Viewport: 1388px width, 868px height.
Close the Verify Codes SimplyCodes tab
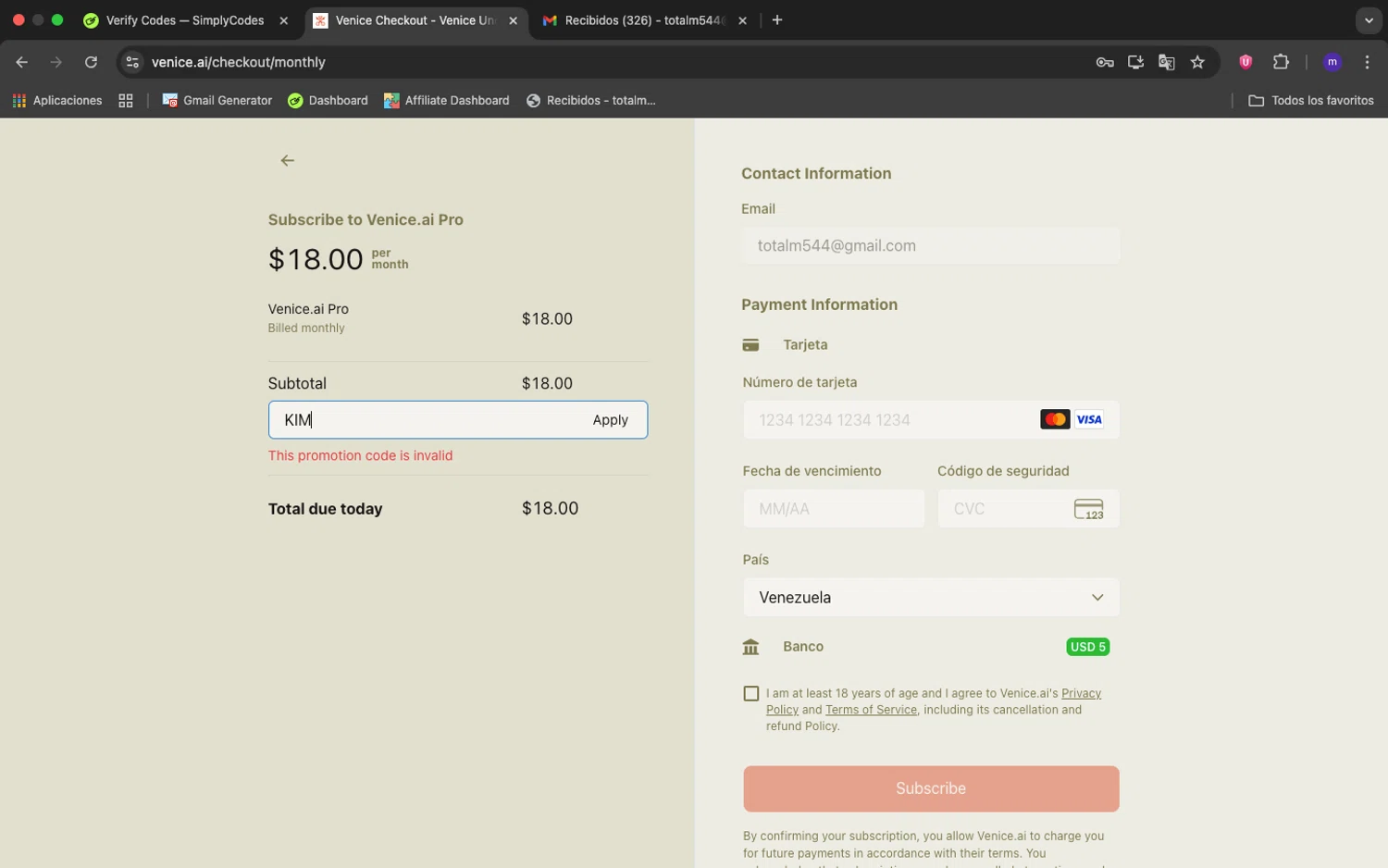(x=284, y=20)
